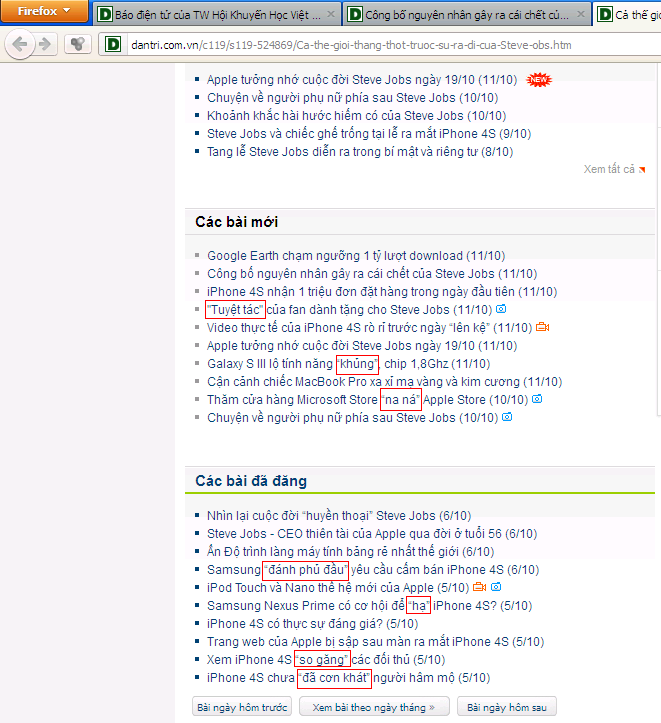661x723 pixels.
Task: Close the 'Công bố nguyên nhân' tab
Action: 581,14
